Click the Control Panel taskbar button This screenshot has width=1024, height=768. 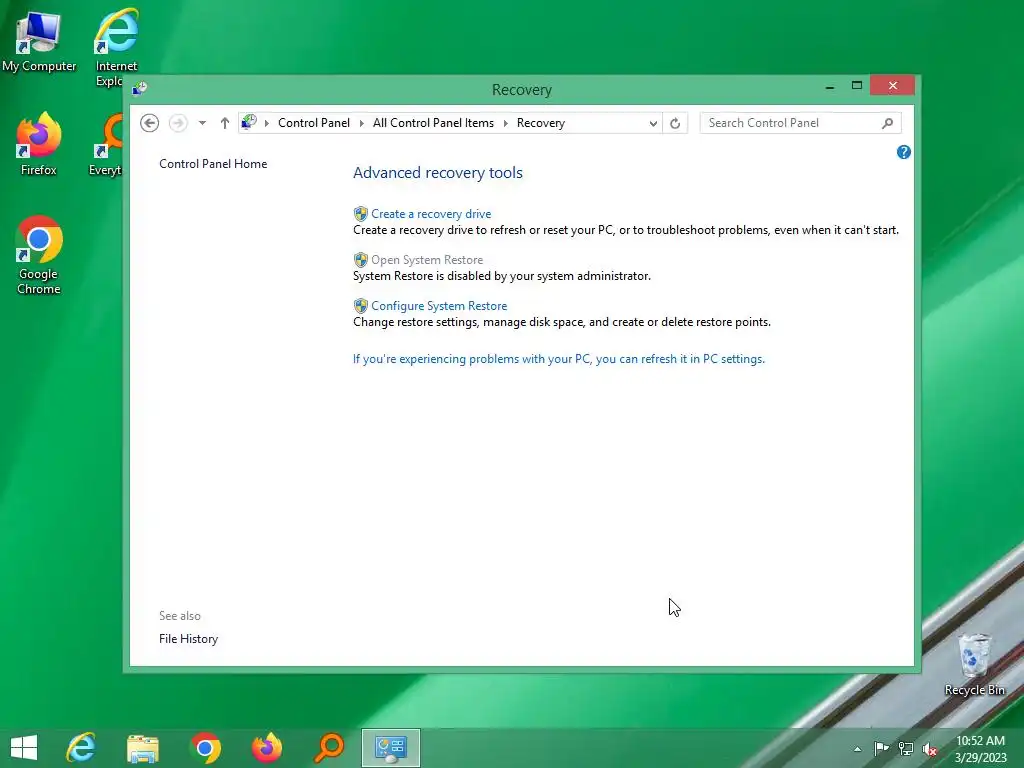[x=391, y=748]
